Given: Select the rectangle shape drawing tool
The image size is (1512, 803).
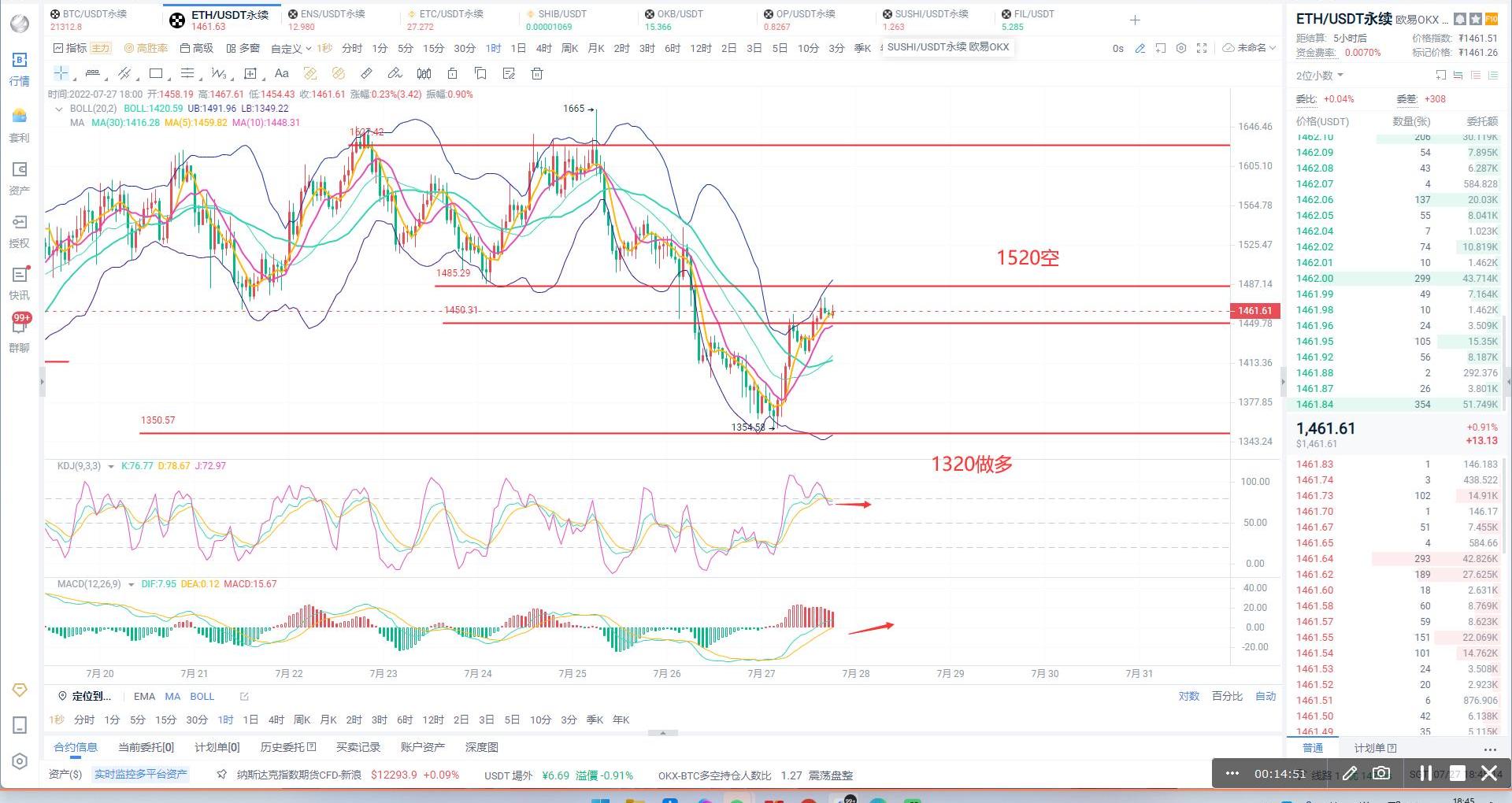Looking at the screenshot, I should coord(156,73).
